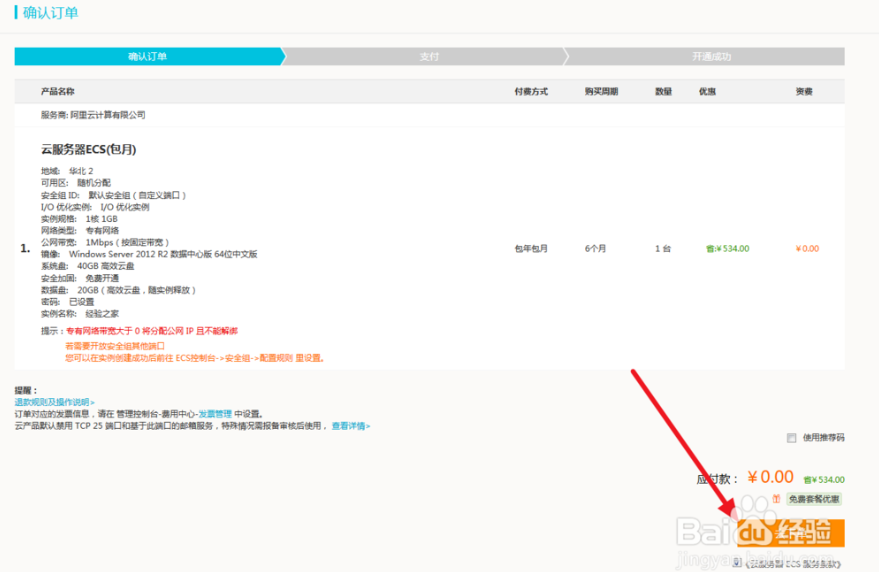The height and width of the screenshot is (572, 879).
Task: Click the 资费 column header
Action: (804, 91)
